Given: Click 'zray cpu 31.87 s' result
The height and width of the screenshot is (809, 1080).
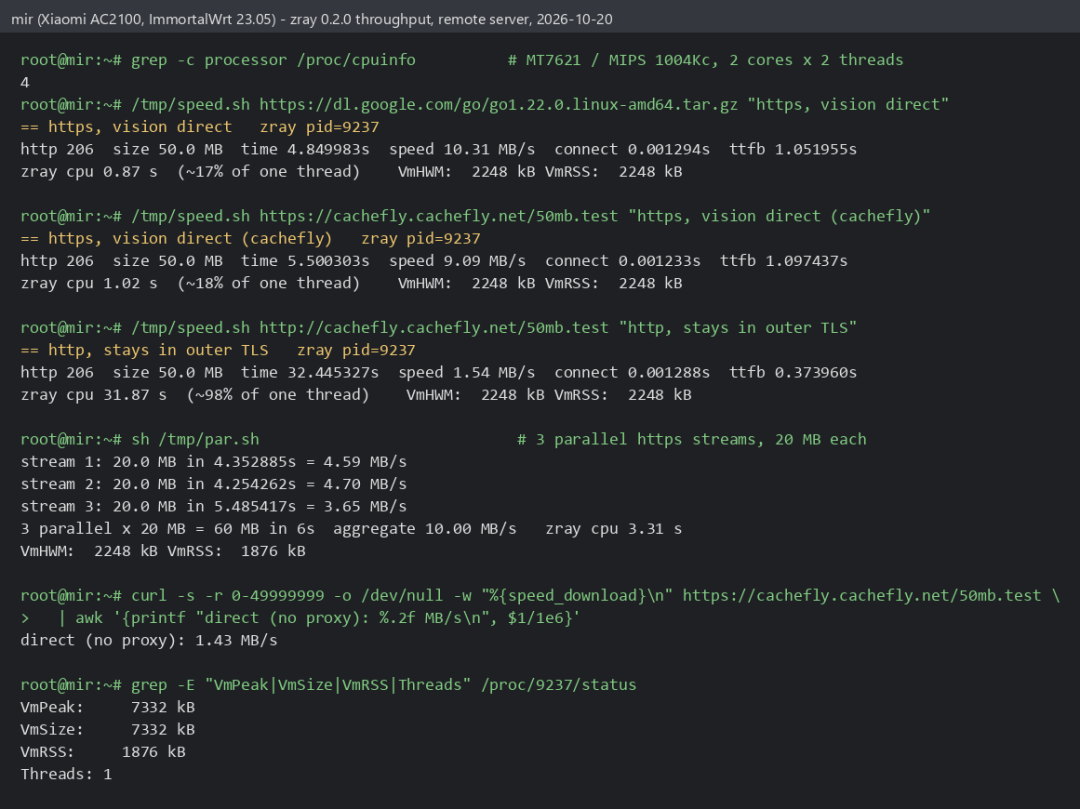Looking at the screenshot, I should [x=94, y=395].
